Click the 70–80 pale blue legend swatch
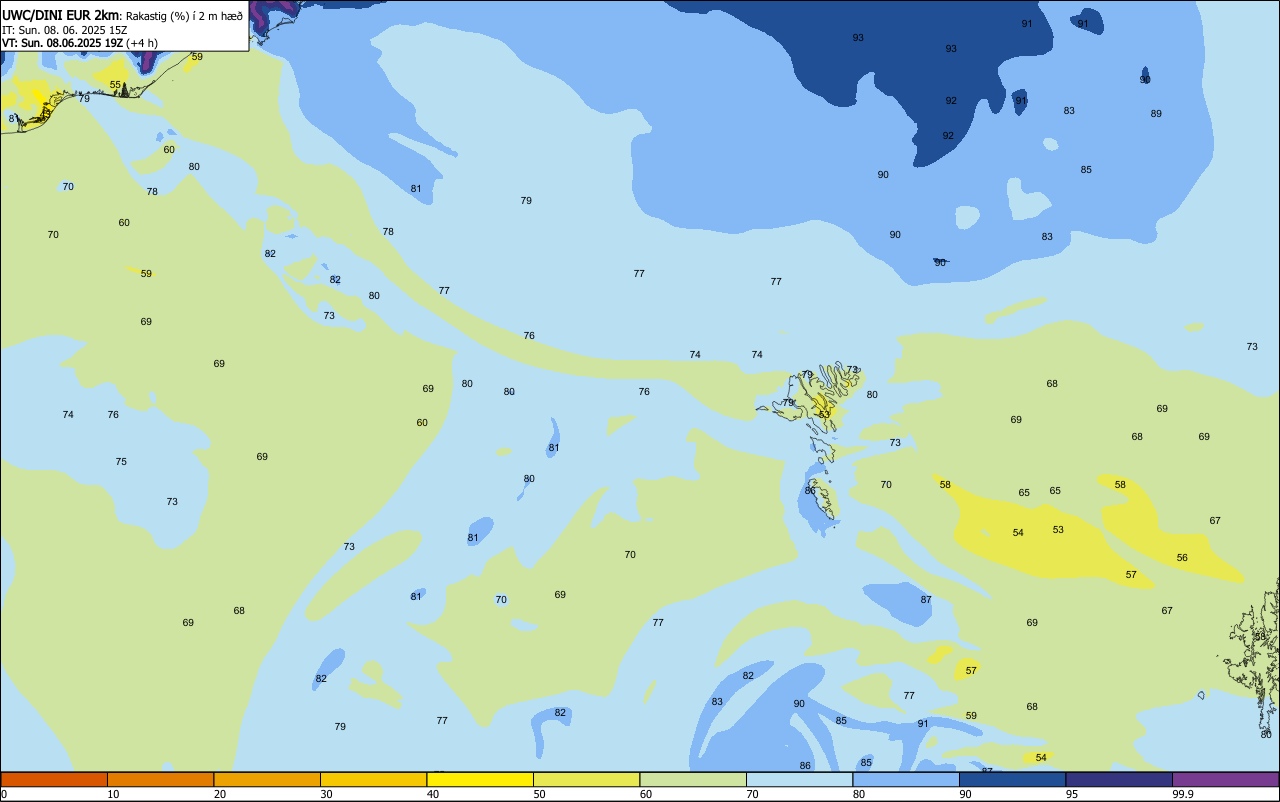The height and width of the screenshot is (802, 1280). pyautogui.click(x=799, y=779)
